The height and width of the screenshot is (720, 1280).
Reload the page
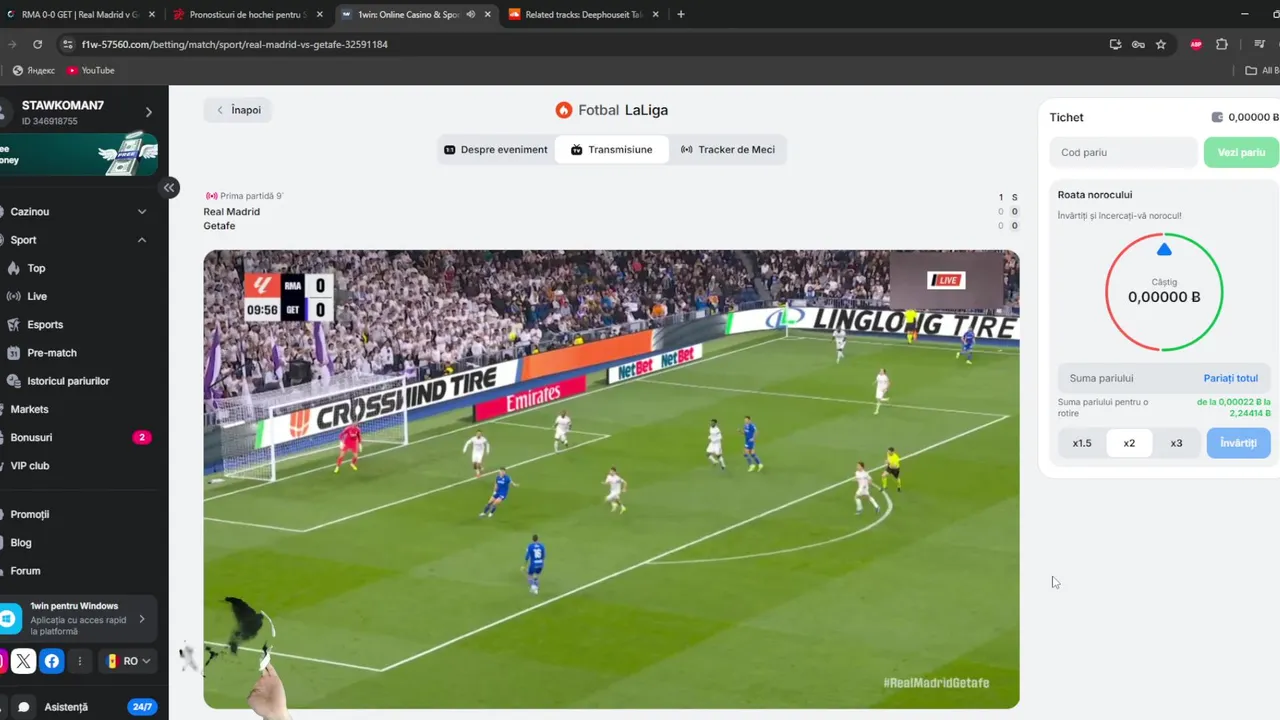(37, 44)
